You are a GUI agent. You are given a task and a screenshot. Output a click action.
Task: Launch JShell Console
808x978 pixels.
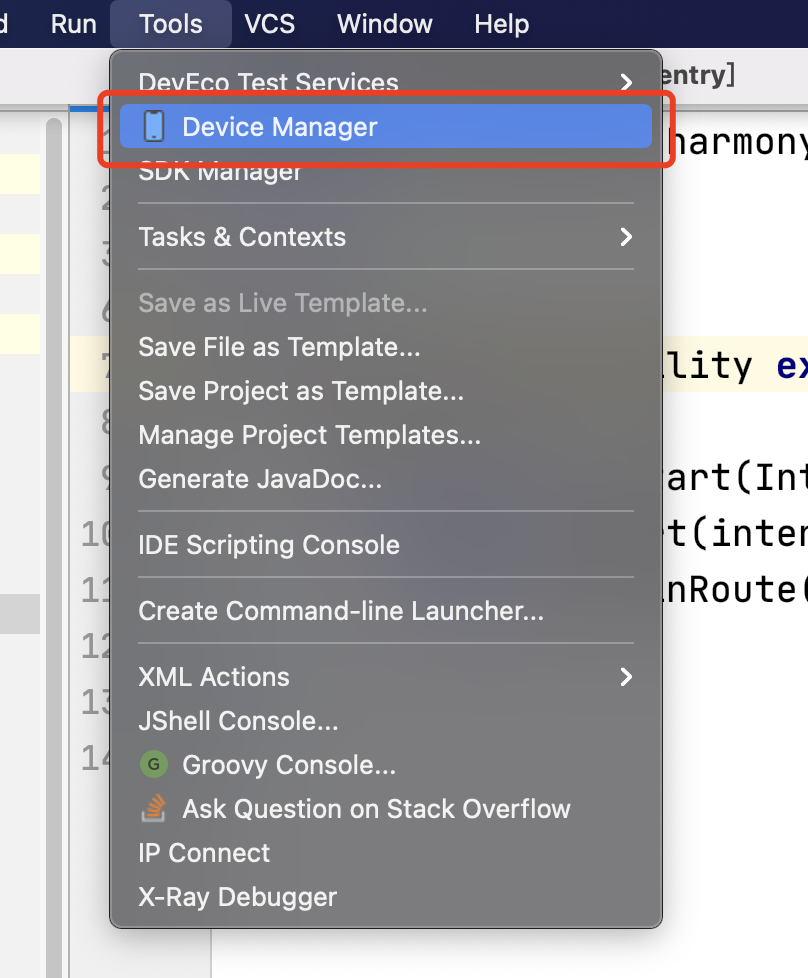click(x=240, y=721)
